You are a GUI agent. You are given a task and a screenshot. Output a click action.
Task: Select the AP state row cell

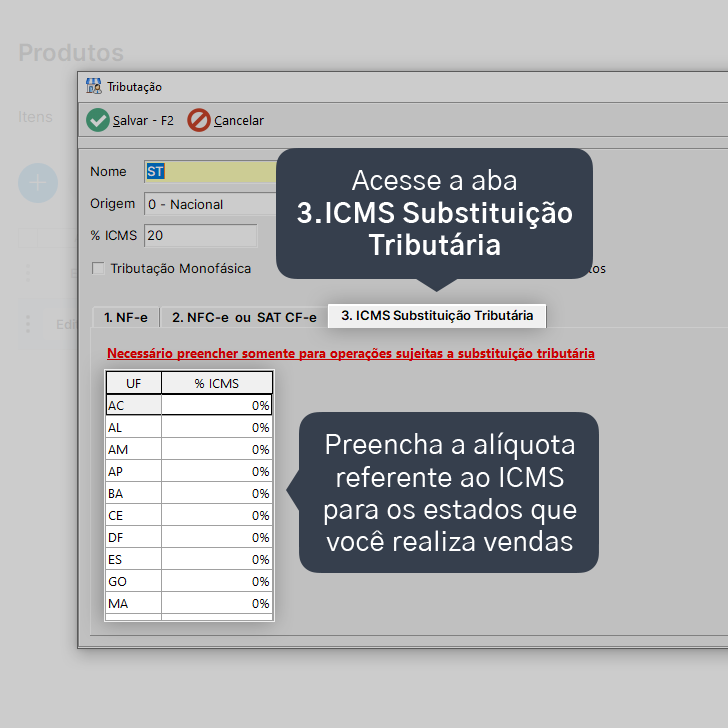pyautogui.click(x=134, y=471)
